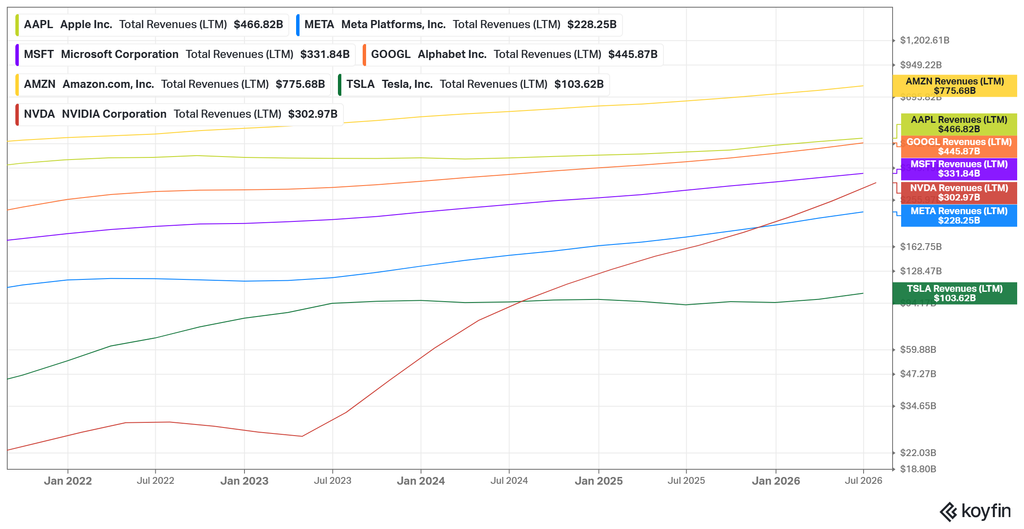
Task: Click the Jul 2026 date label
Action: 863,481
